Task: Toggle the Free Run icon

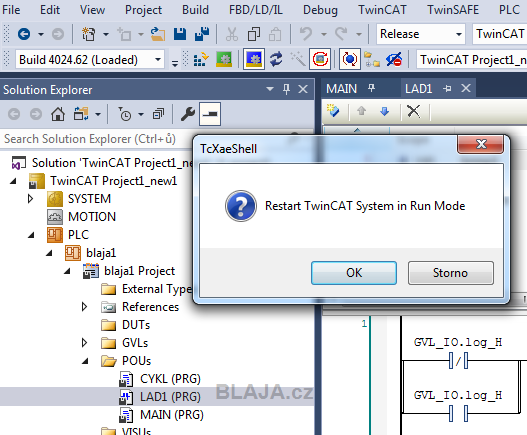Action: 320,59
